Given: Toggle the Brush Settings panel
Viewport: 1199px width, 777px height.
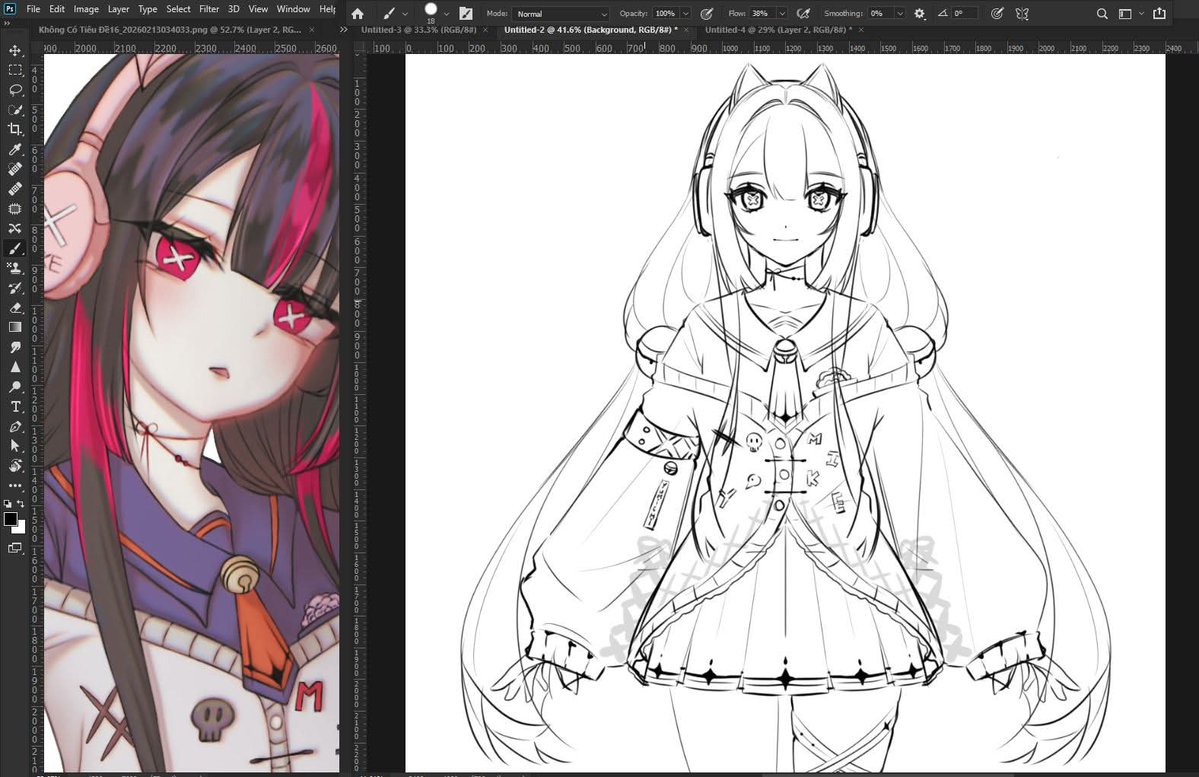Looking at the screenshot, I should (466, 13).
